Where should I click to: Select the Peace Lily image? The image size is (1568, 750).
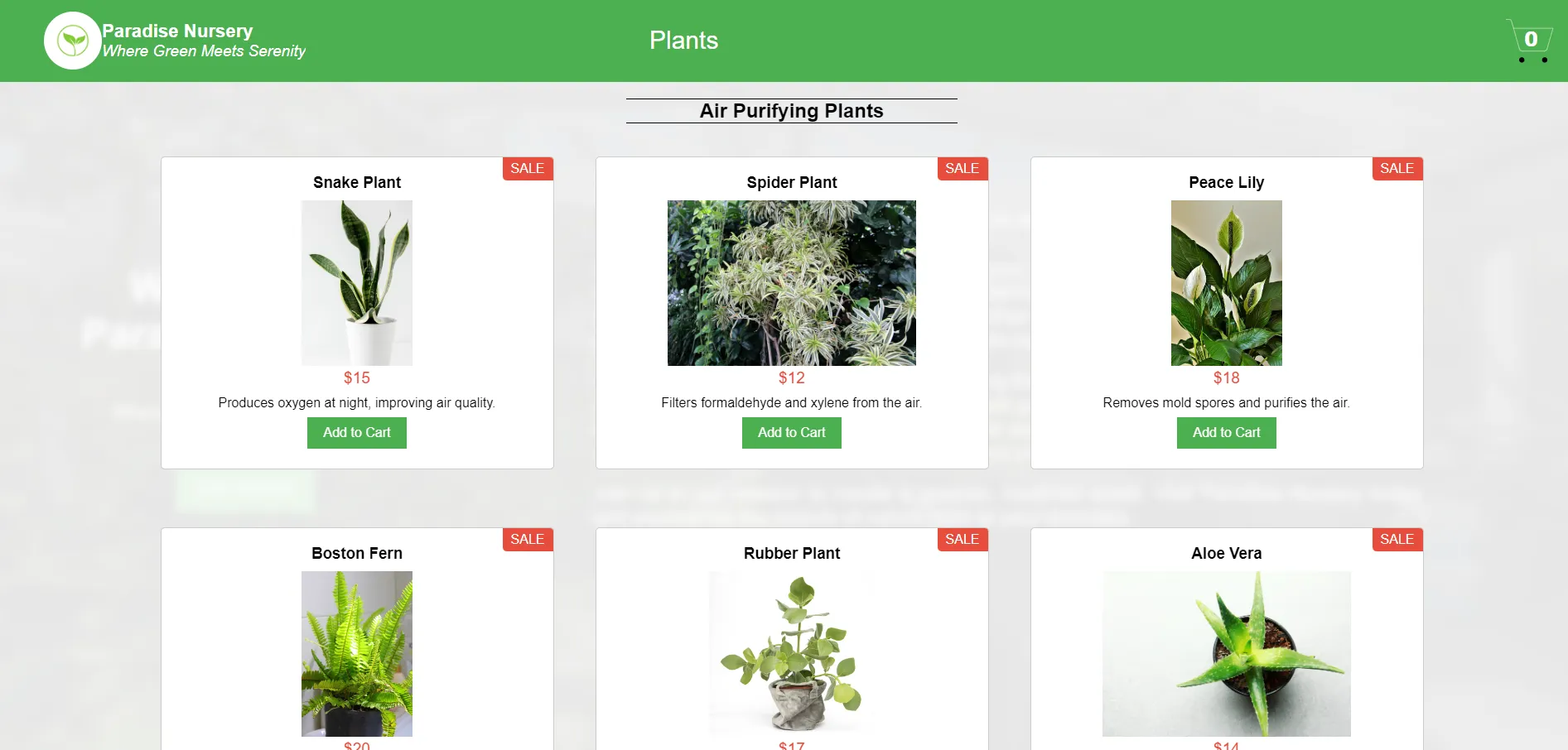[1227, 283]
